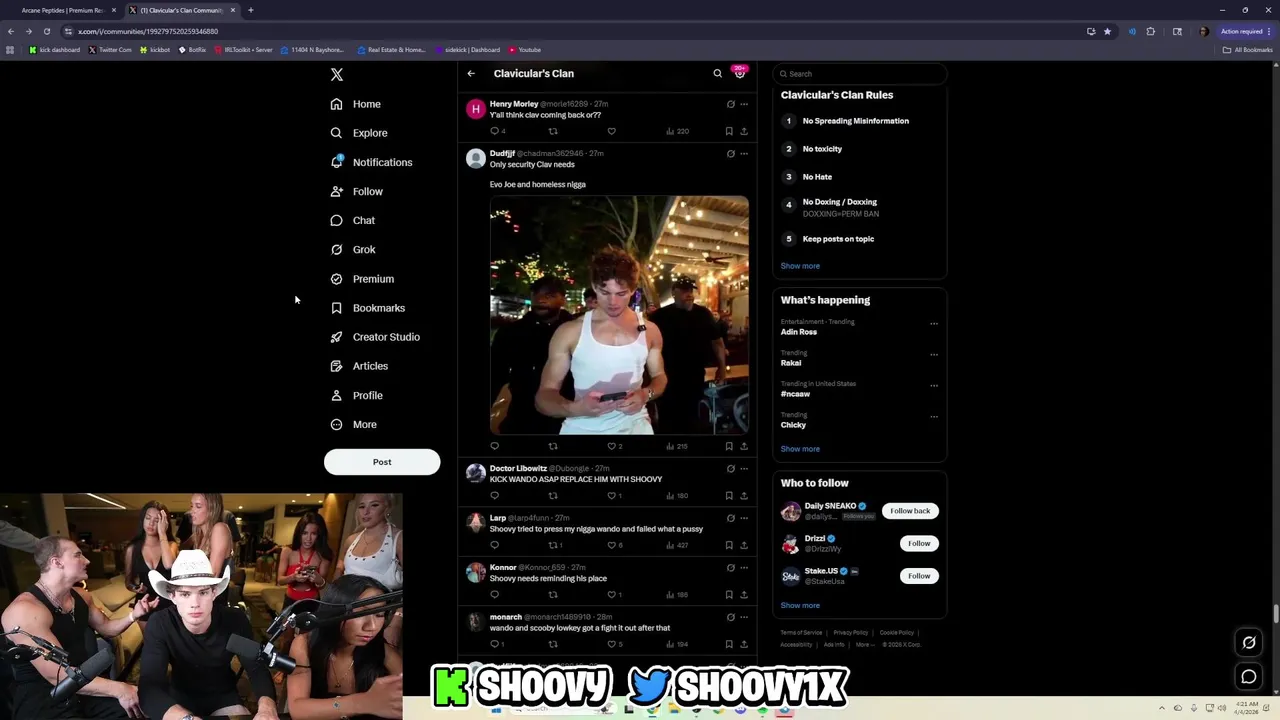Click the Follow sidebar icon
Viewport: 1280px width, 720px height.
tap(336, 191)
